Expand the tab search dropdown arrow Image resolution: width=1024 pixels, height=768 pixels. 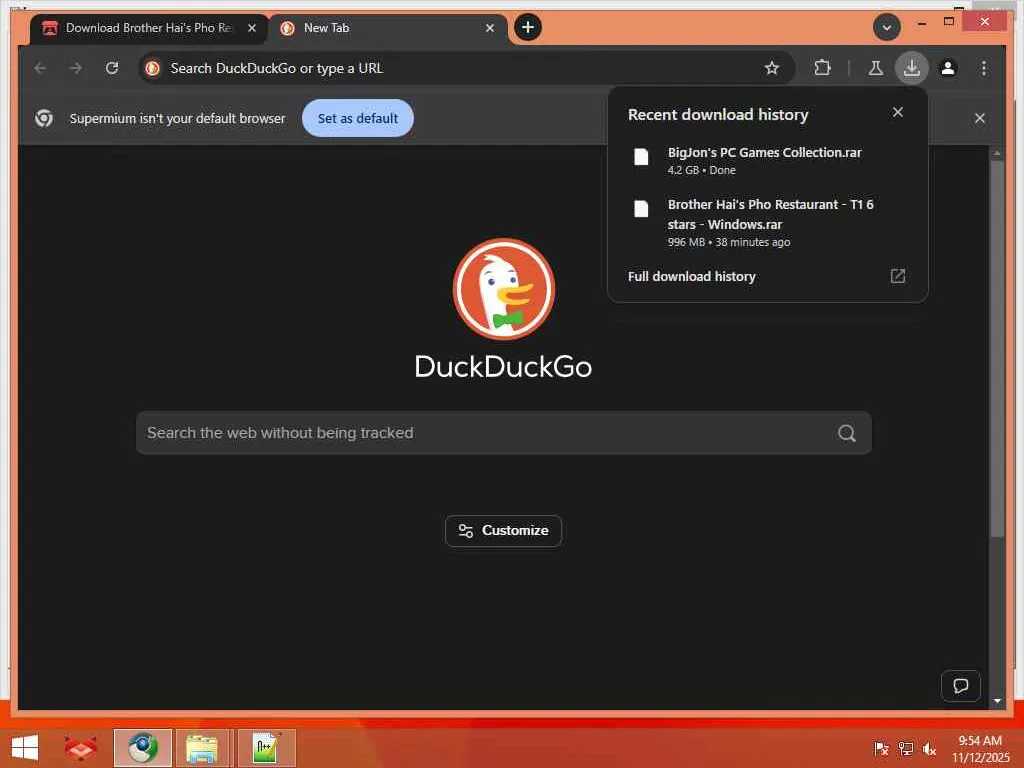point(886,27)
